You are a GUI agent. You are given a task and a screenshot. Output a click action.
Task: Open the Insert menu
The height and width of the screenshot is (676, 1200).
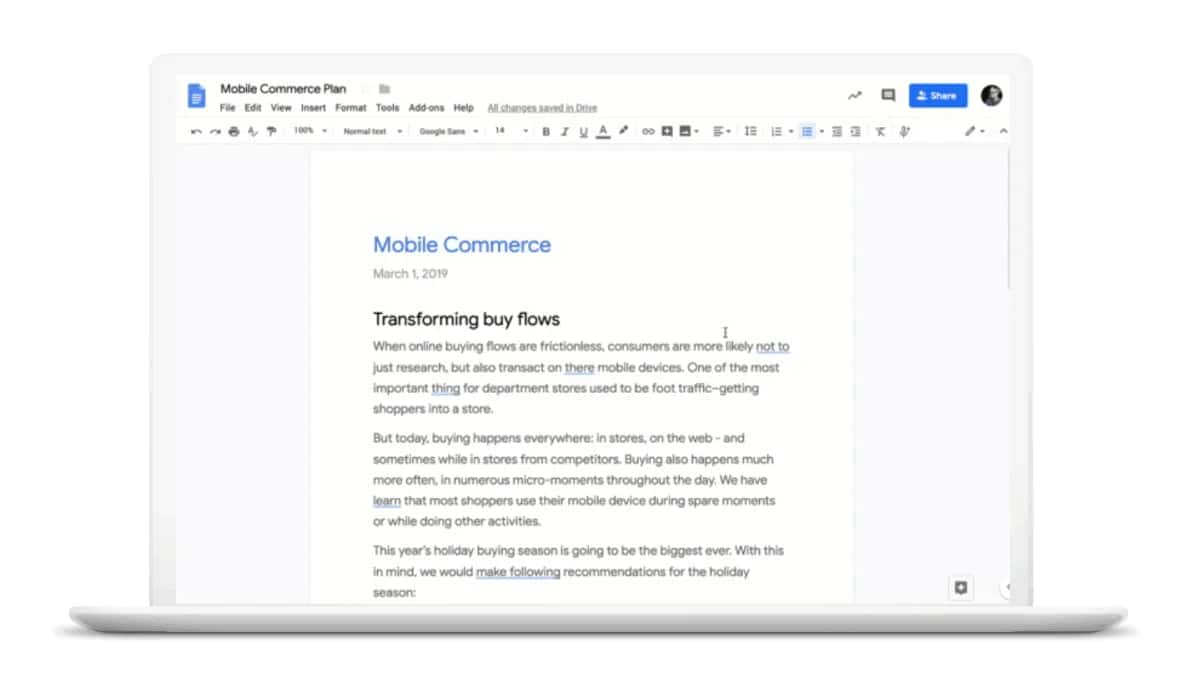[x=313, y=108]
